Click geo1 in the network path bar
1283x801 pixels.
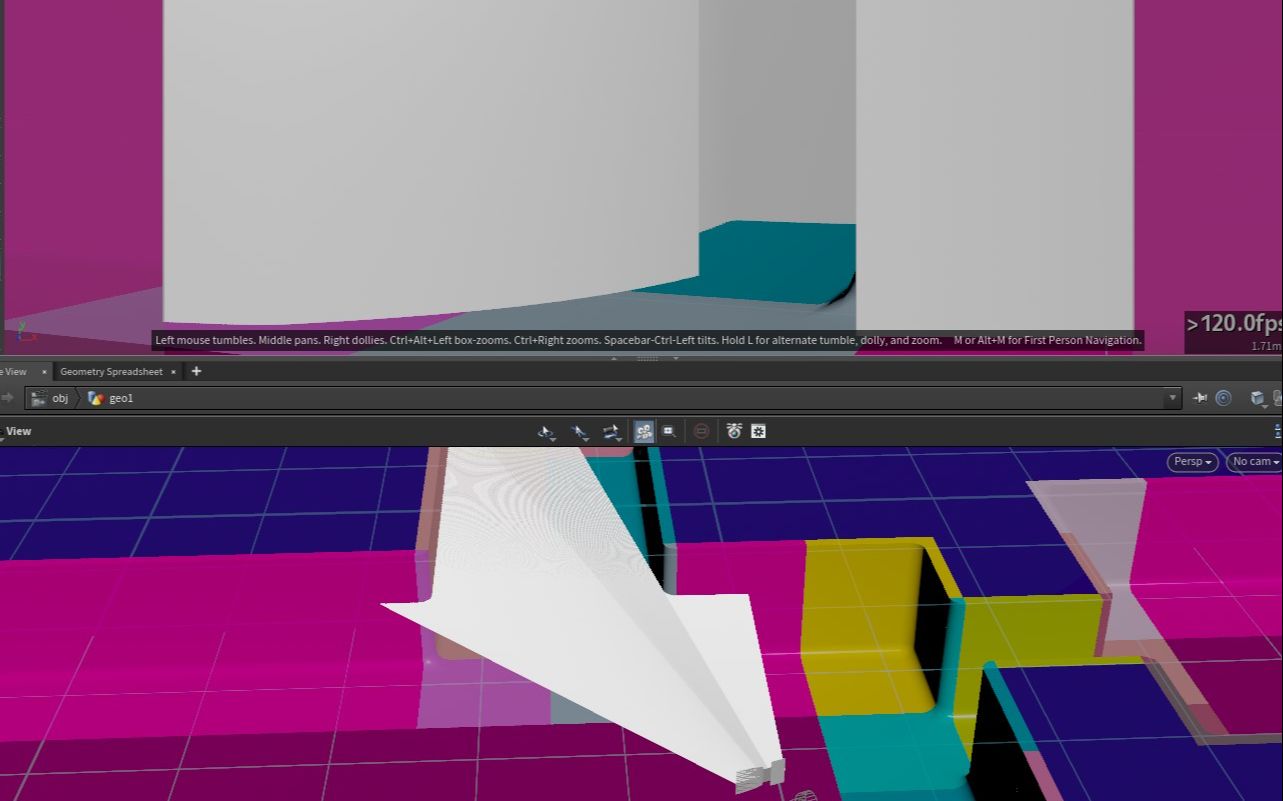[x=122, y=398]
